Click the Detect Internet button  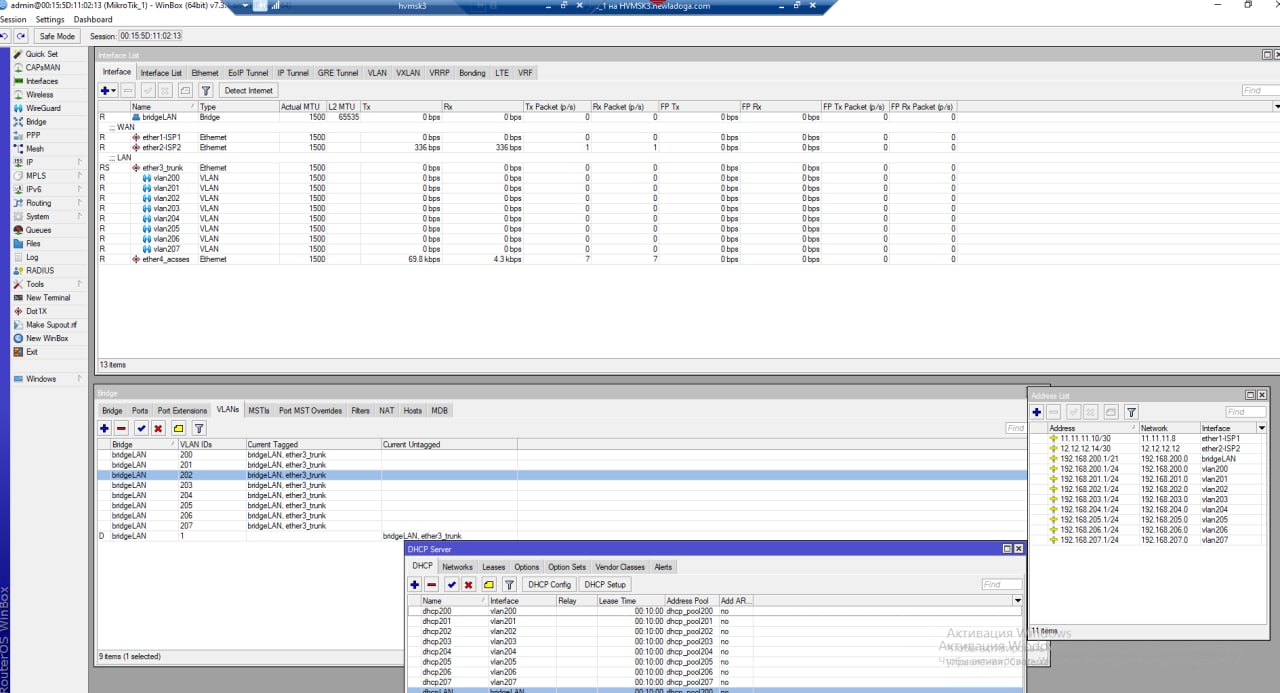248,90
